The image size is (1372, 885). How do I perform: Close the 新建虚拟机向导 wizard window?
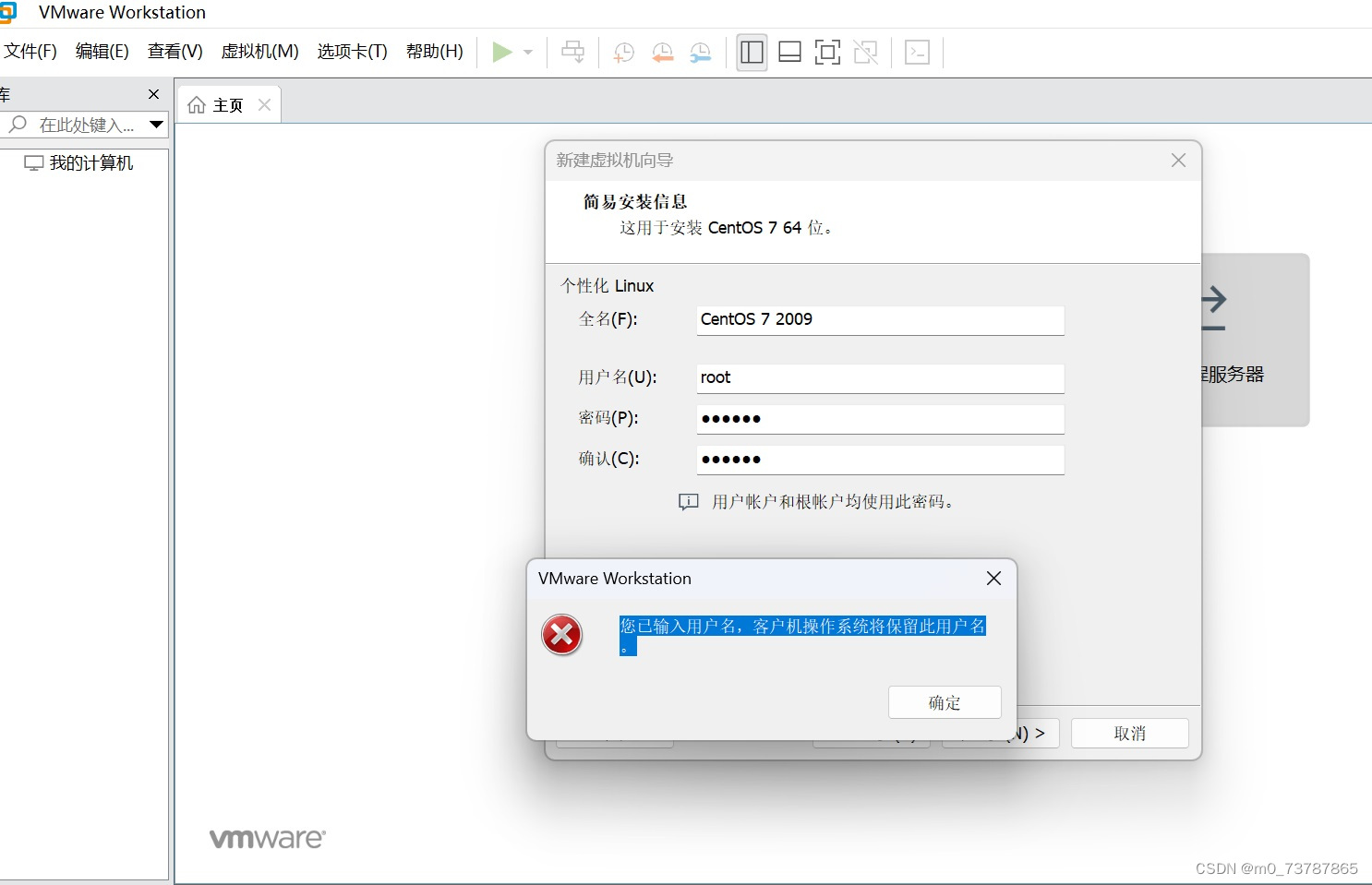1178,161
